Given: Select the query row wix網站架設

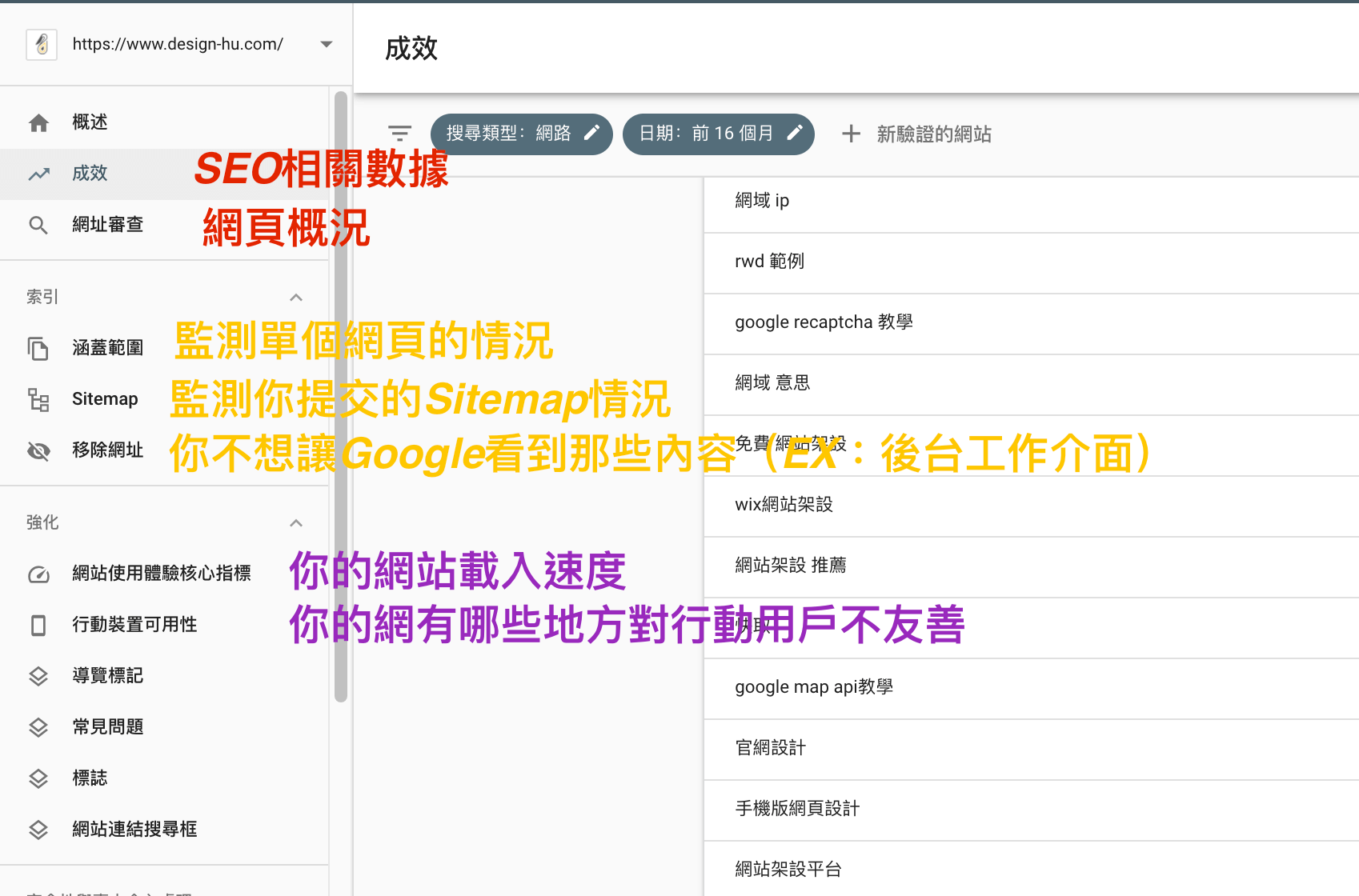Looking at the screenshot, I should [x=1031, y=505].
